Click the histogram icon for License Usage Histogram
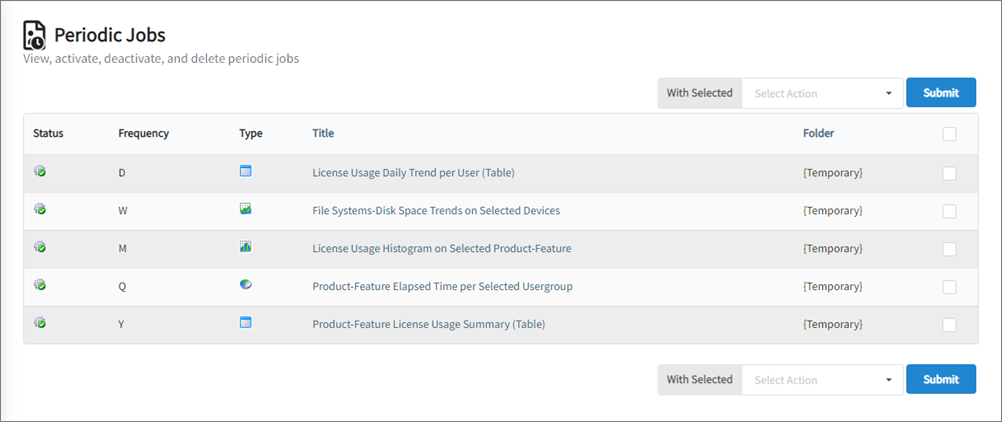The width and height of the screenshot is (1002, 422). tap(246, 247)
